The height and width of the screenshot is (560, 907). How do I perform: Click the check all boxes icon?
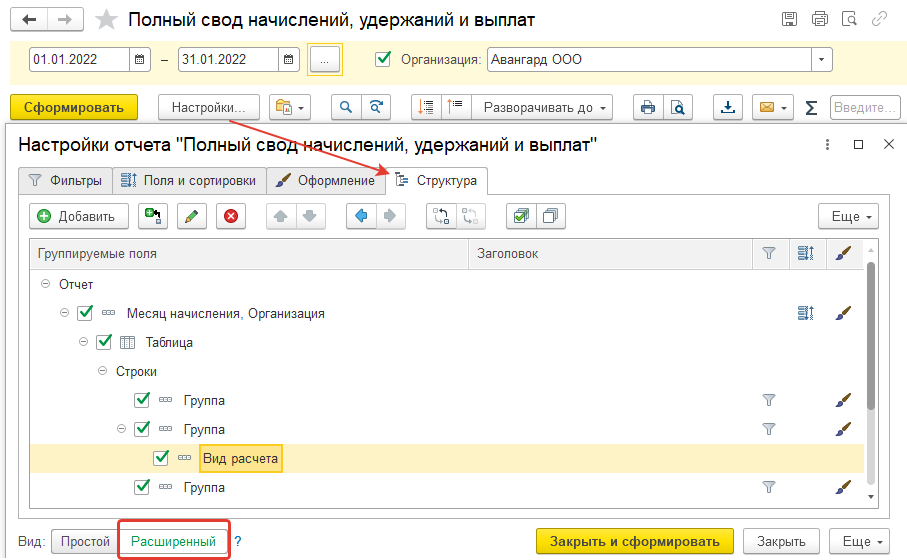tap(520, 216)
